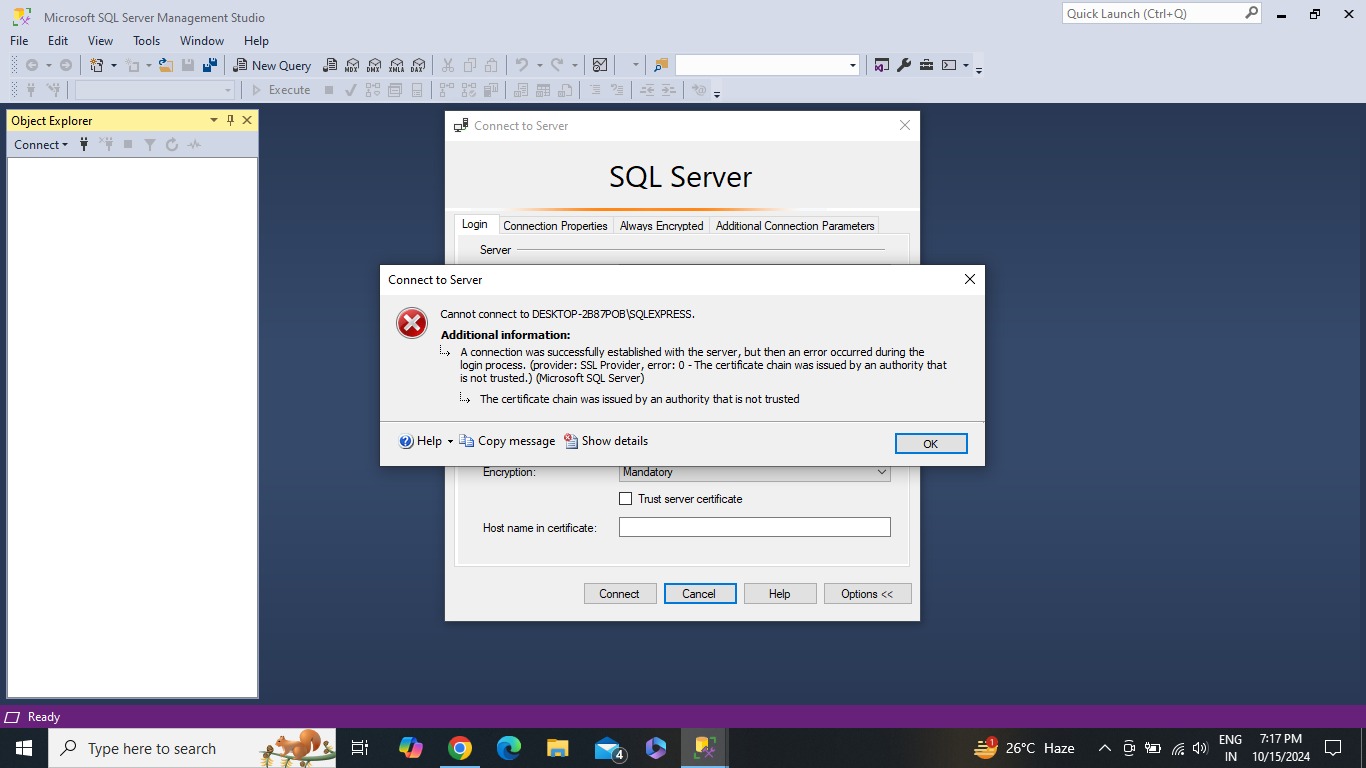Image resolution: width=1366 pixels, height=768 pixels.
Task: Close the error dialog with X
Action: tap(969, 280)
